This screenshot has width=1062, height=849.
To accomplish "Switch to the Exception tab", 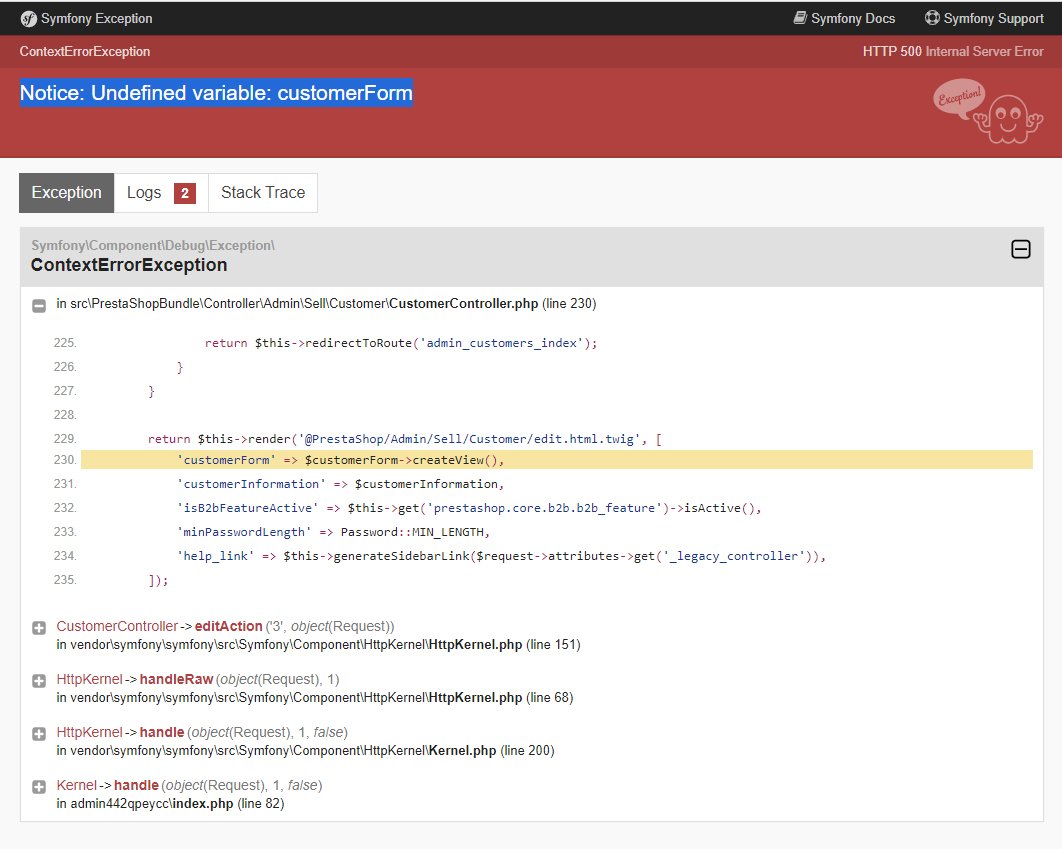I will point(66,193).
